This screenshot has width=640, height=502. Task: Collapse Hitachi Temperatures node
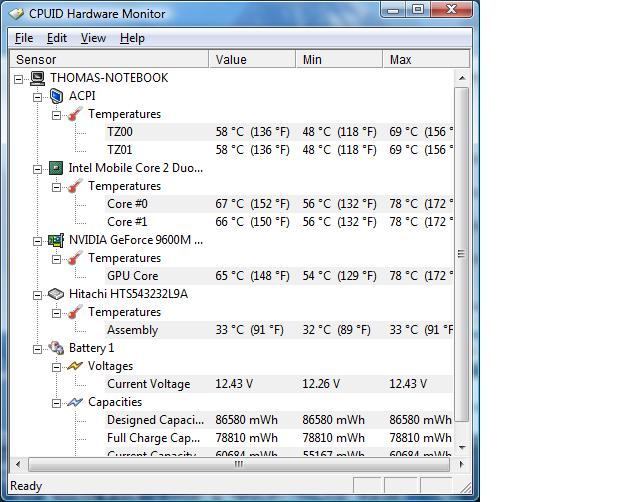(56, 313)
